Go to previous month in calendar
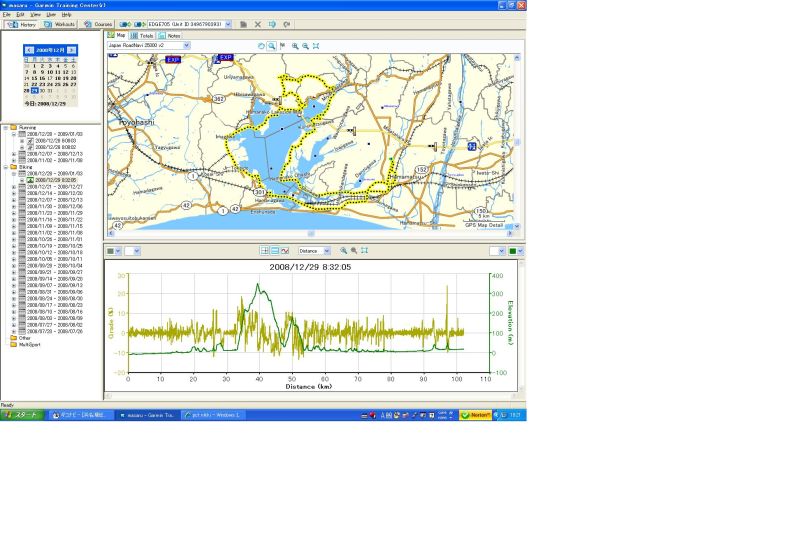Screen dimensions: 800x533 [x=29, y=50]
